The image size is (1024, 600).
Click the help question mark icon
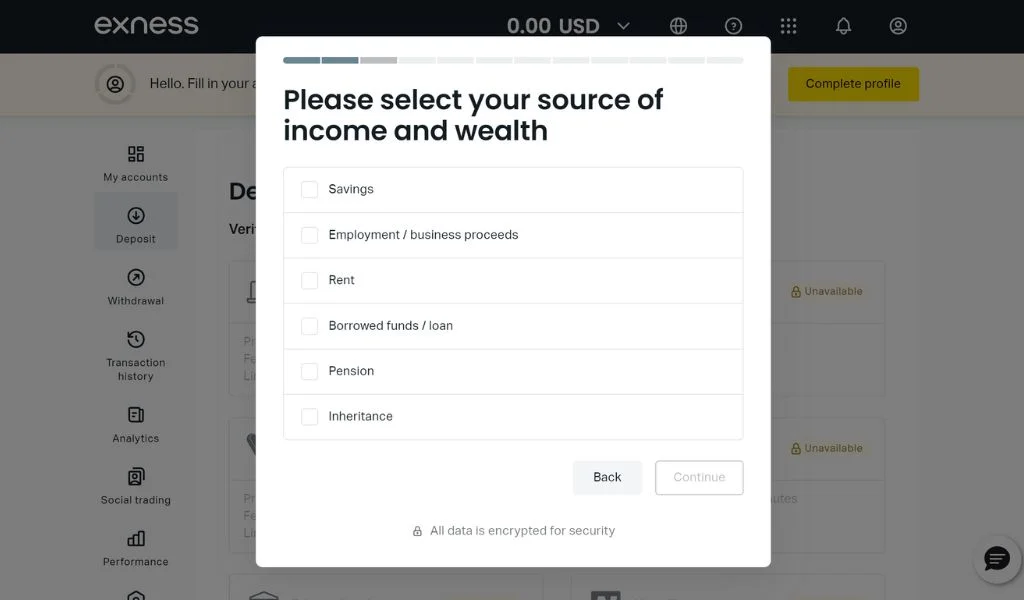coord(734,26)
